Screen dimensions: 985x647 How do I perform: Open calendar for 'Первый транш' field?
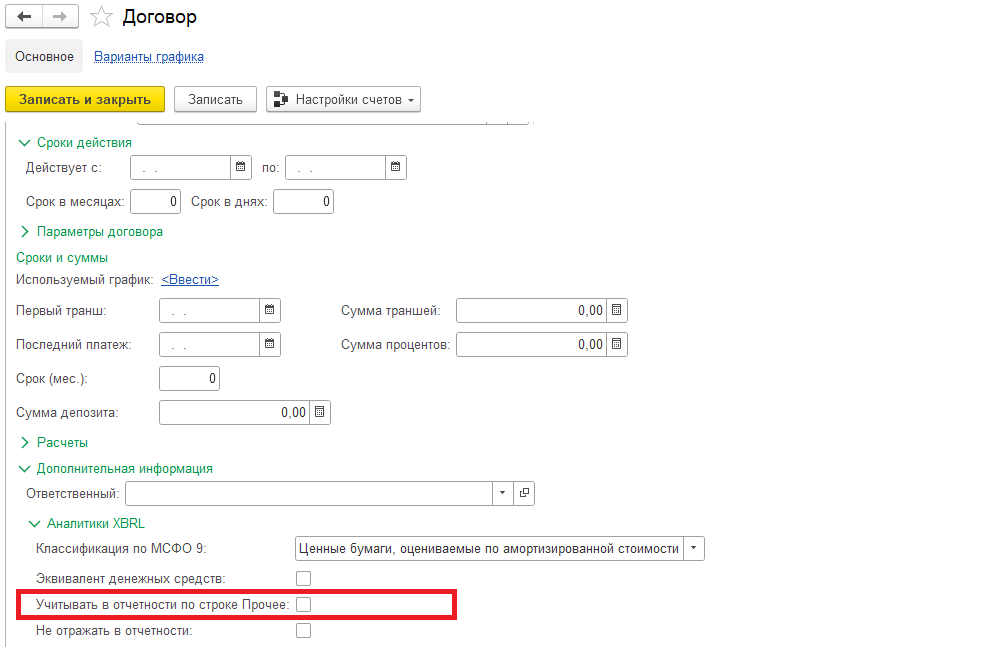(270, 310)
